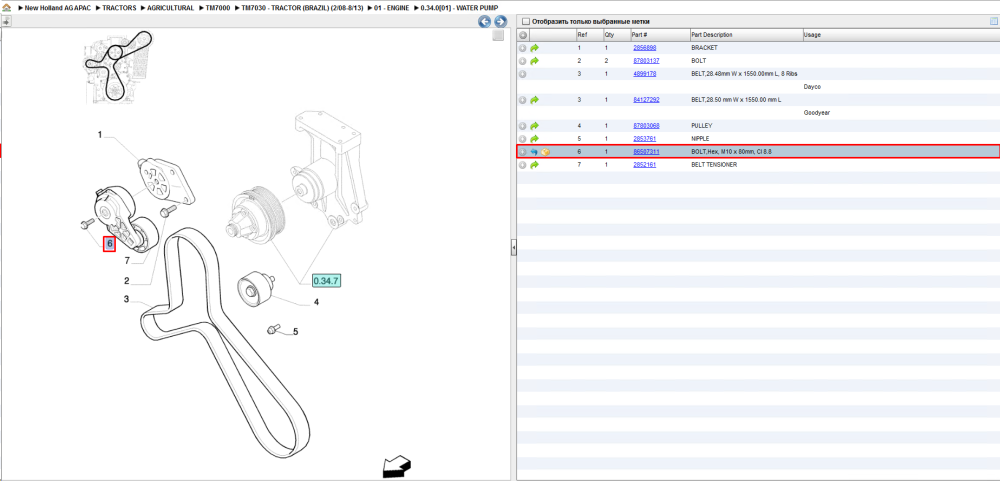Click 'BOLT,Hex, M10 x 80mm, Cl 8.8' description

[x=732, y=152]
